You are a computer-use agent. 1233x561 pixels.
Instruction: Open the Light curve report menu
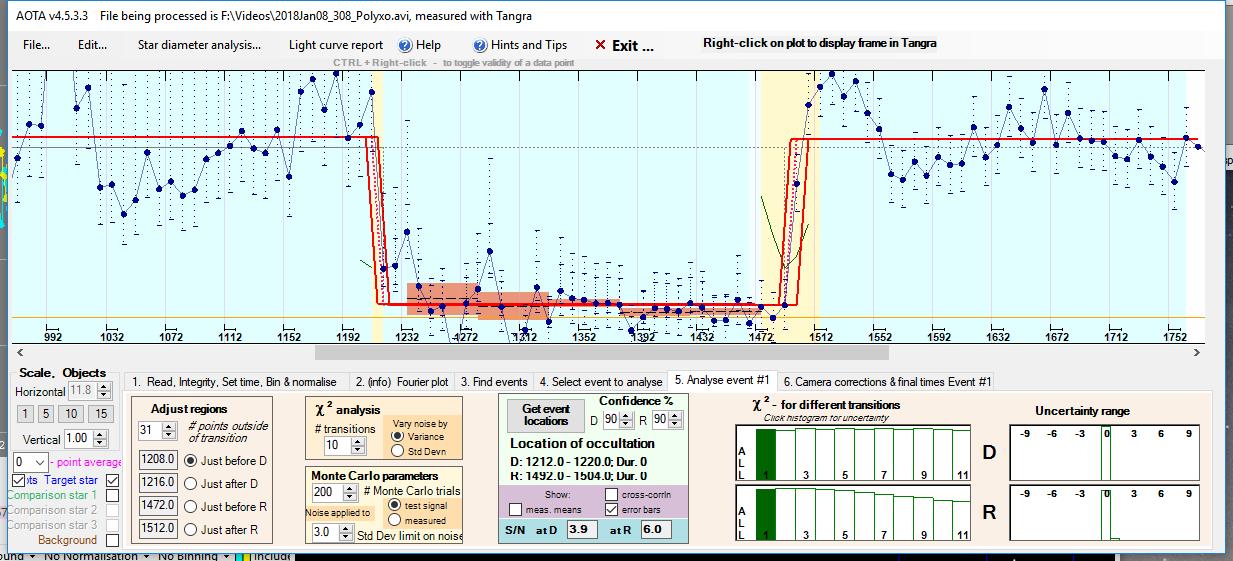336,45
